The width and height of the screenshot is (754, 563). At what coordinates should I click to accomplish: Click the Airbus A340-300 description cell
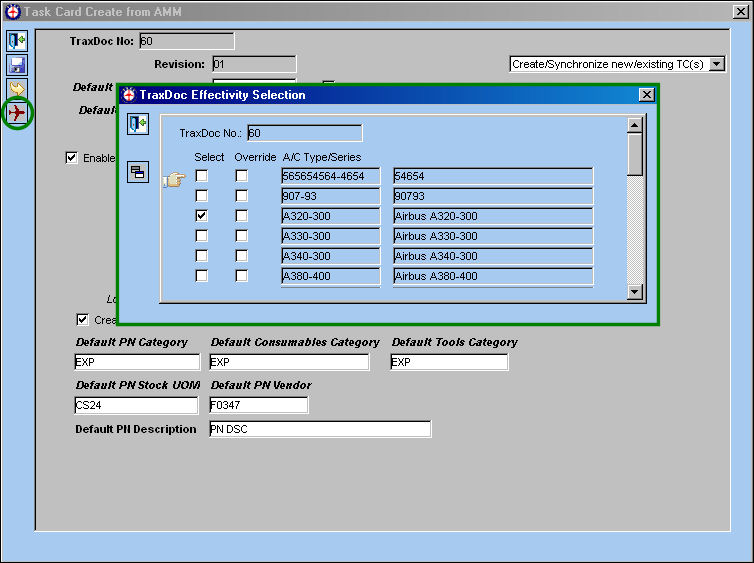coord(493,256)
